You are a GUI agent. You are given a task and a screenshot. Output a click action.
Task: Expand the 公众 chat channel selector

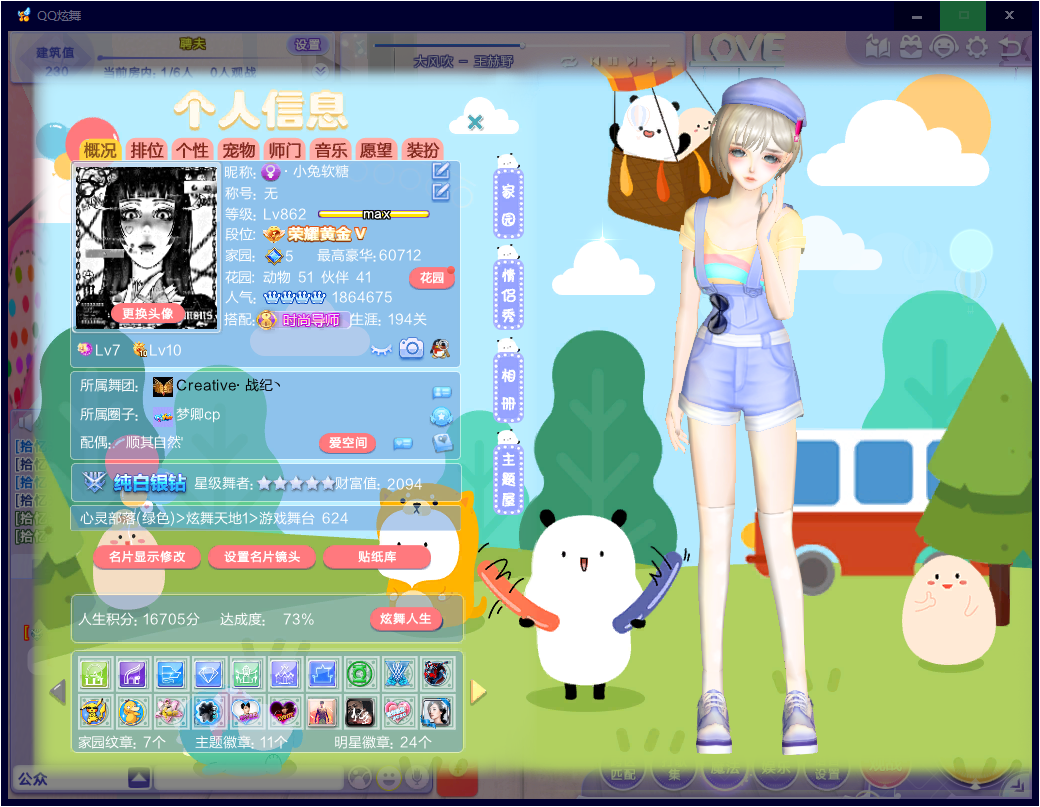coord(139,778)
